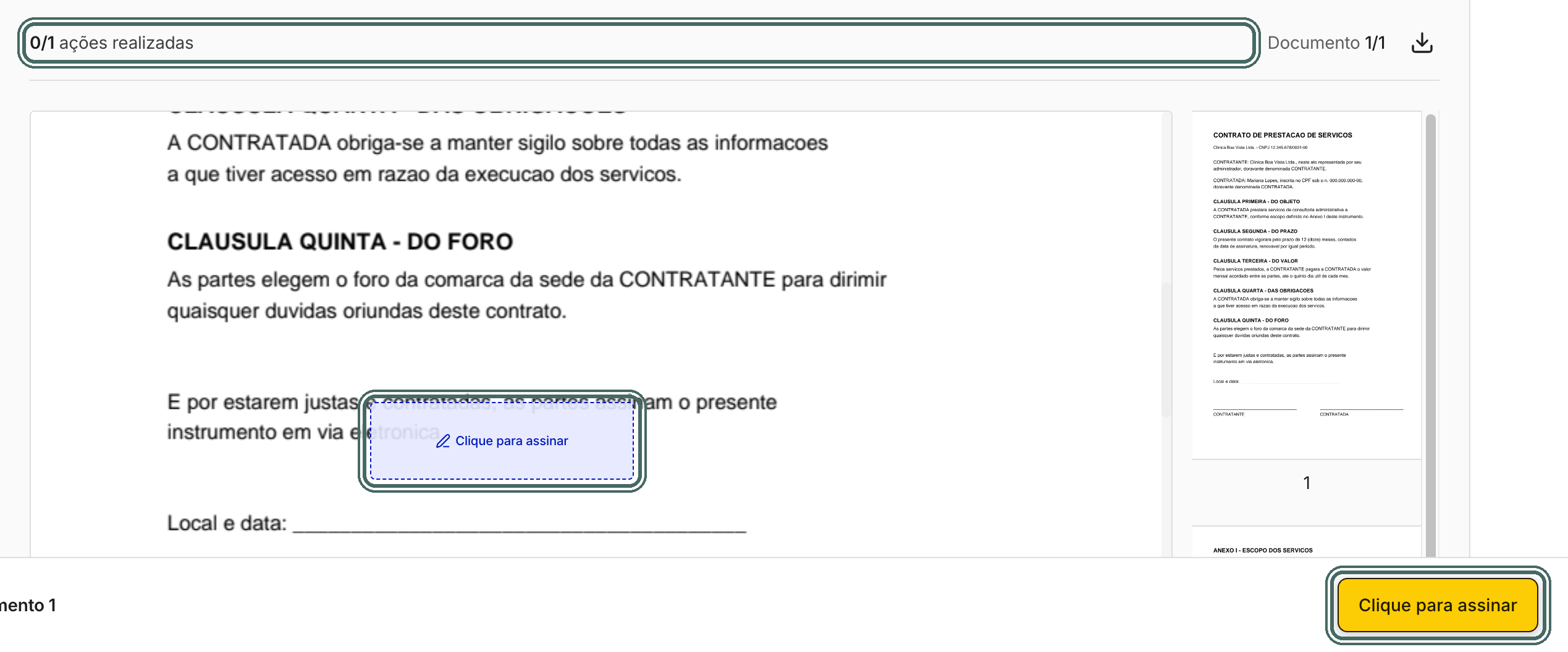The height and width of the screenshot is (652, 1568).
Task: Click the 'Documento 1/1' label
Action: (x=1326, y=43)
